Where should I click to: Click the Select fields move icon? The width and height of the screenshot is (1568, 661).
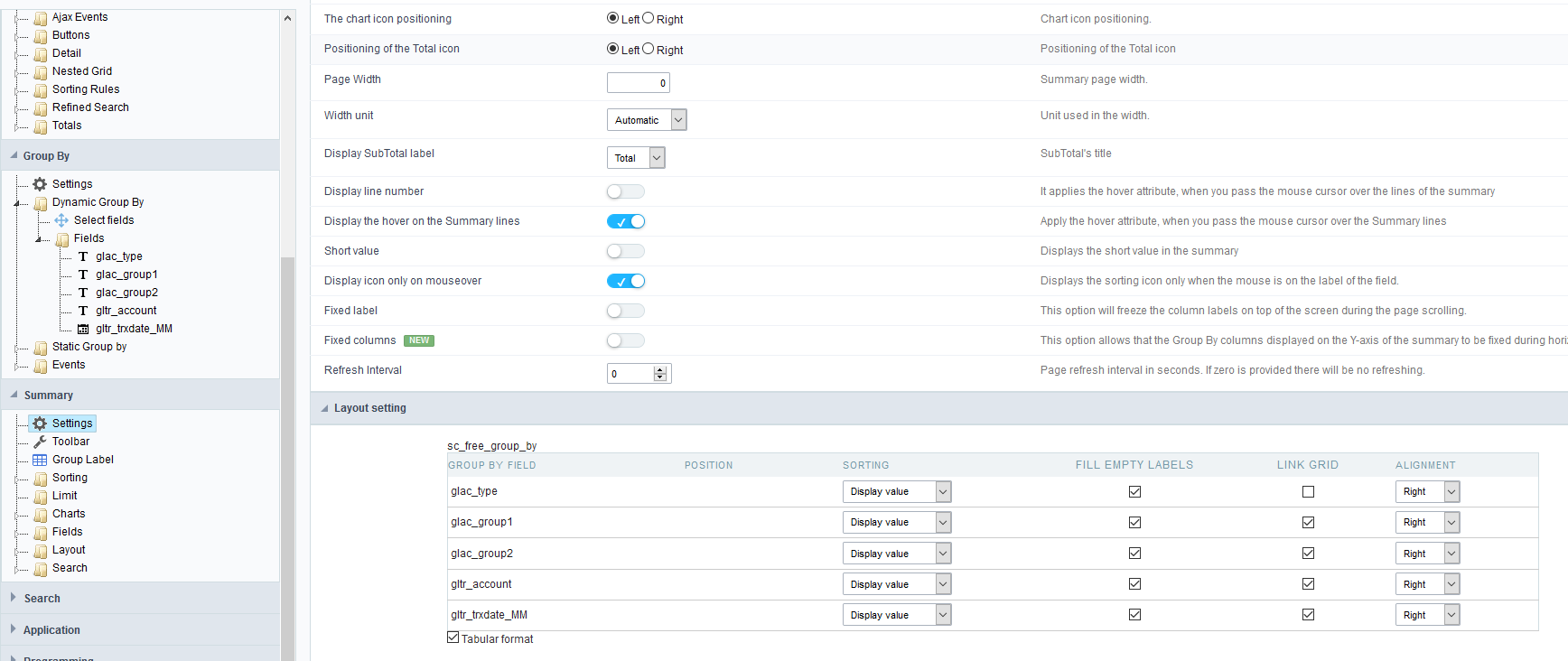(61, 220)
